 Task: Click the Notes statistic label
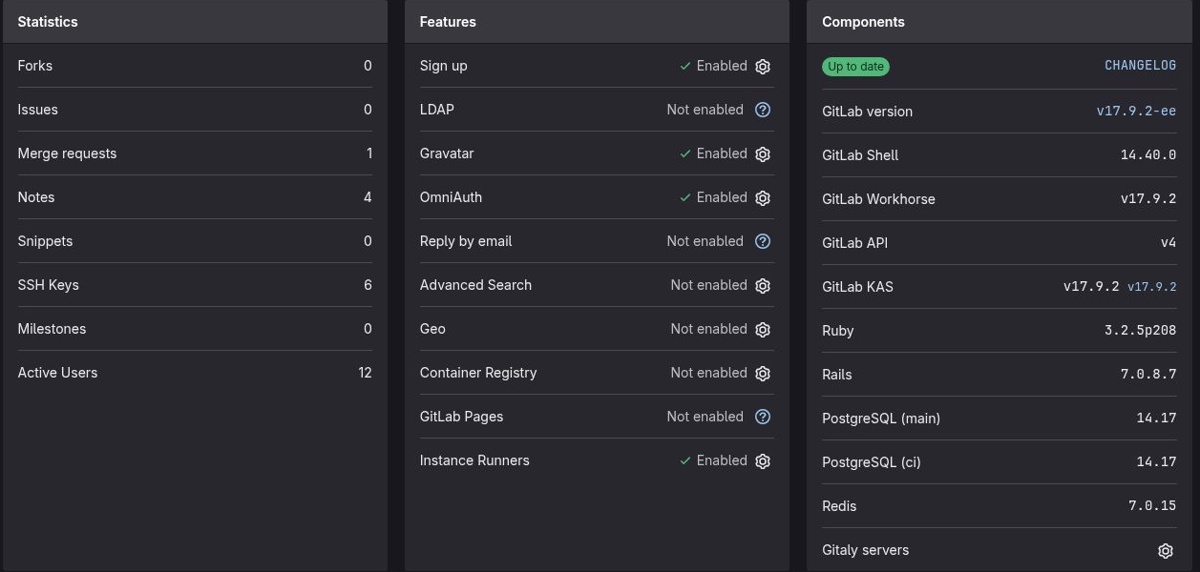(36, 198)
